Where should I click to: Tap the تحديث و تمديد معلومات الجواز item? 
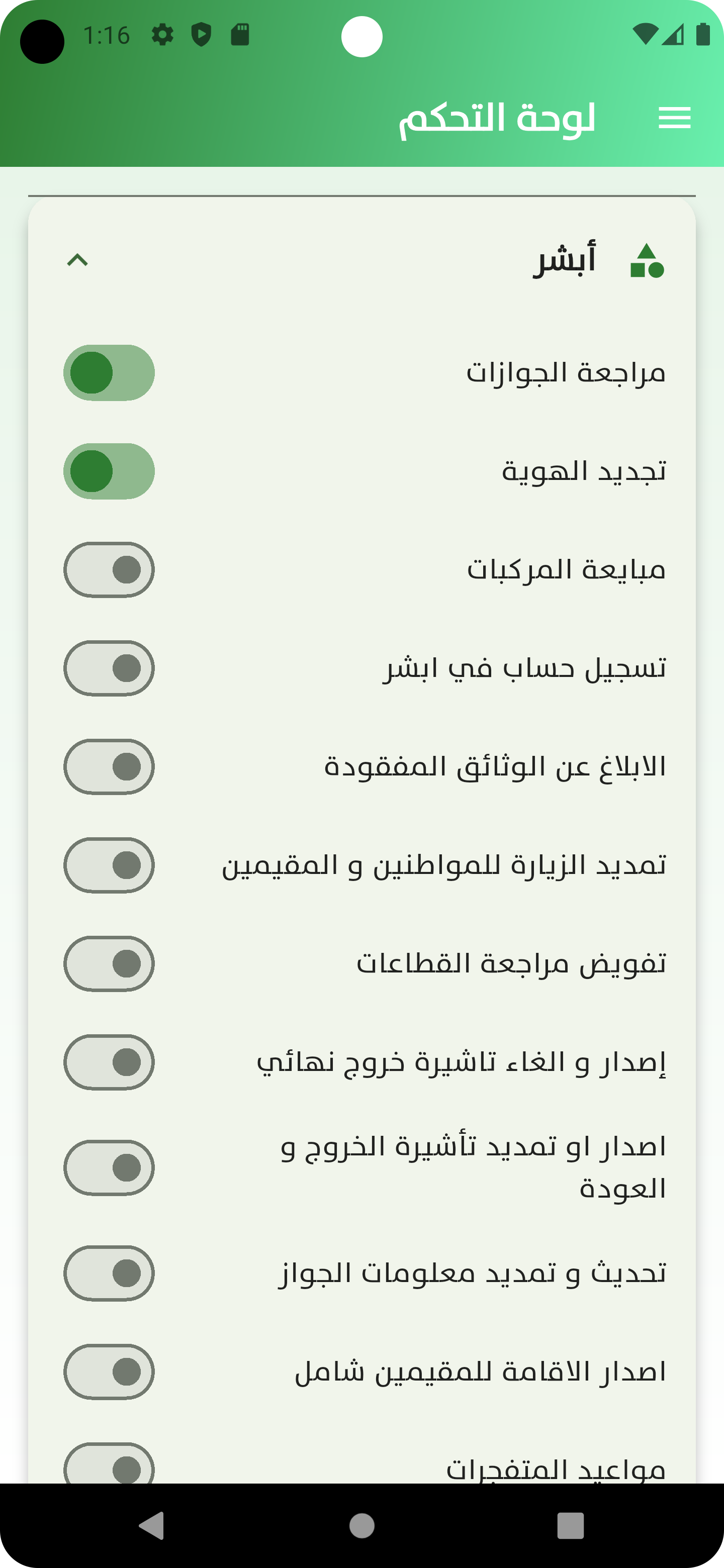coord(473,1273)
